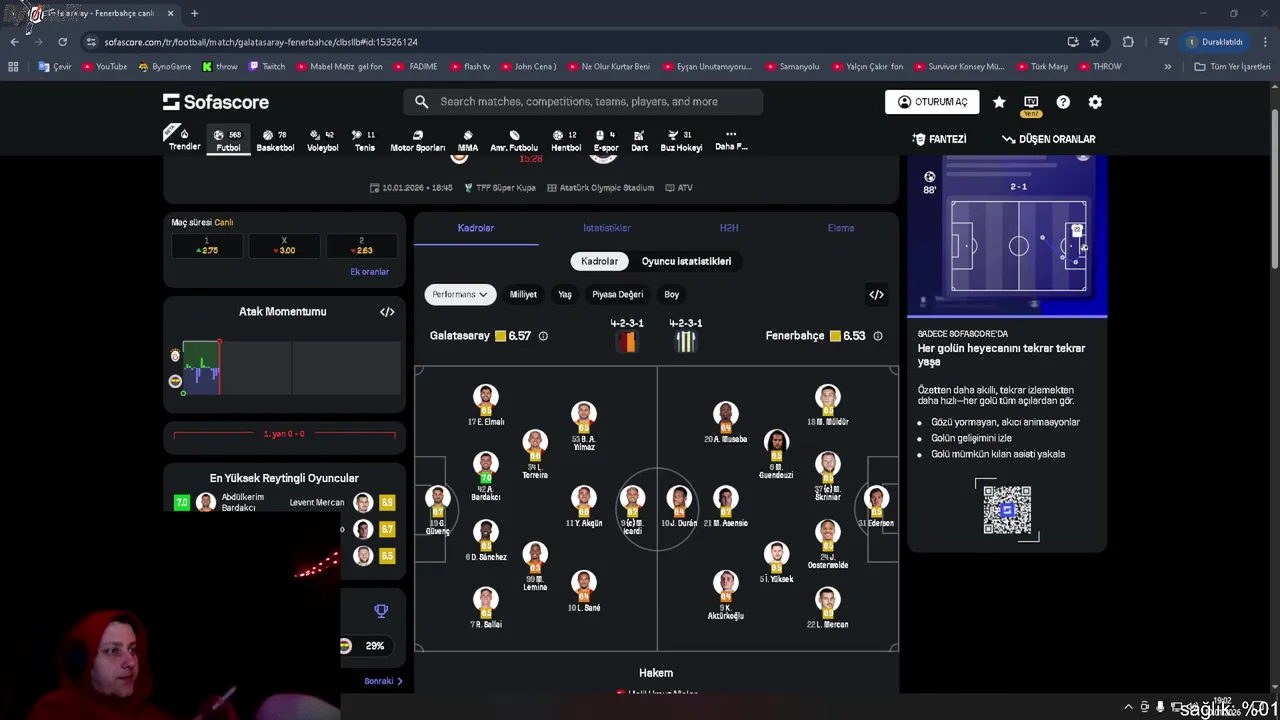Open the help question mark icon

[1063, 102]
